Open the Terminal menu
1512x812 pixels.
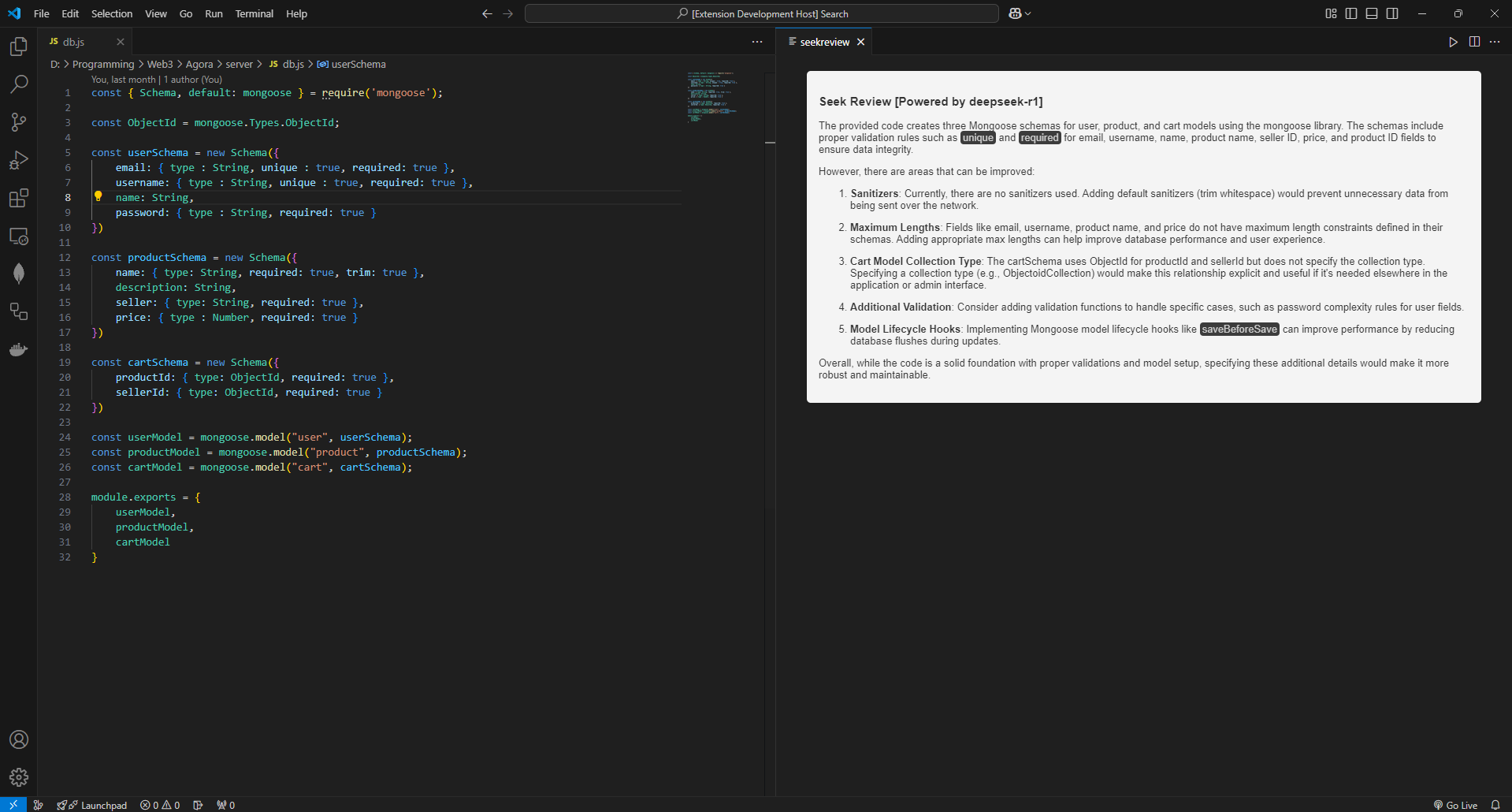point(254,13)
